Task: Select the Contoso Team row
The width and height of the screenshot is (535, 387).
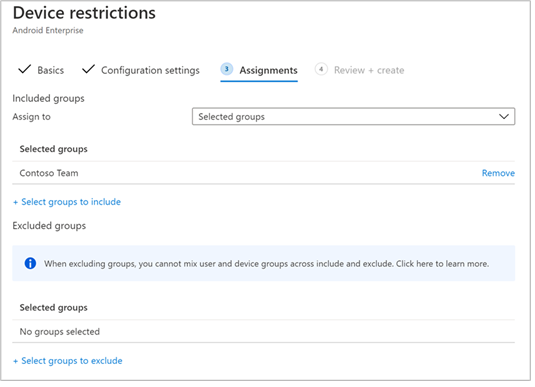Action: [263, 173]
